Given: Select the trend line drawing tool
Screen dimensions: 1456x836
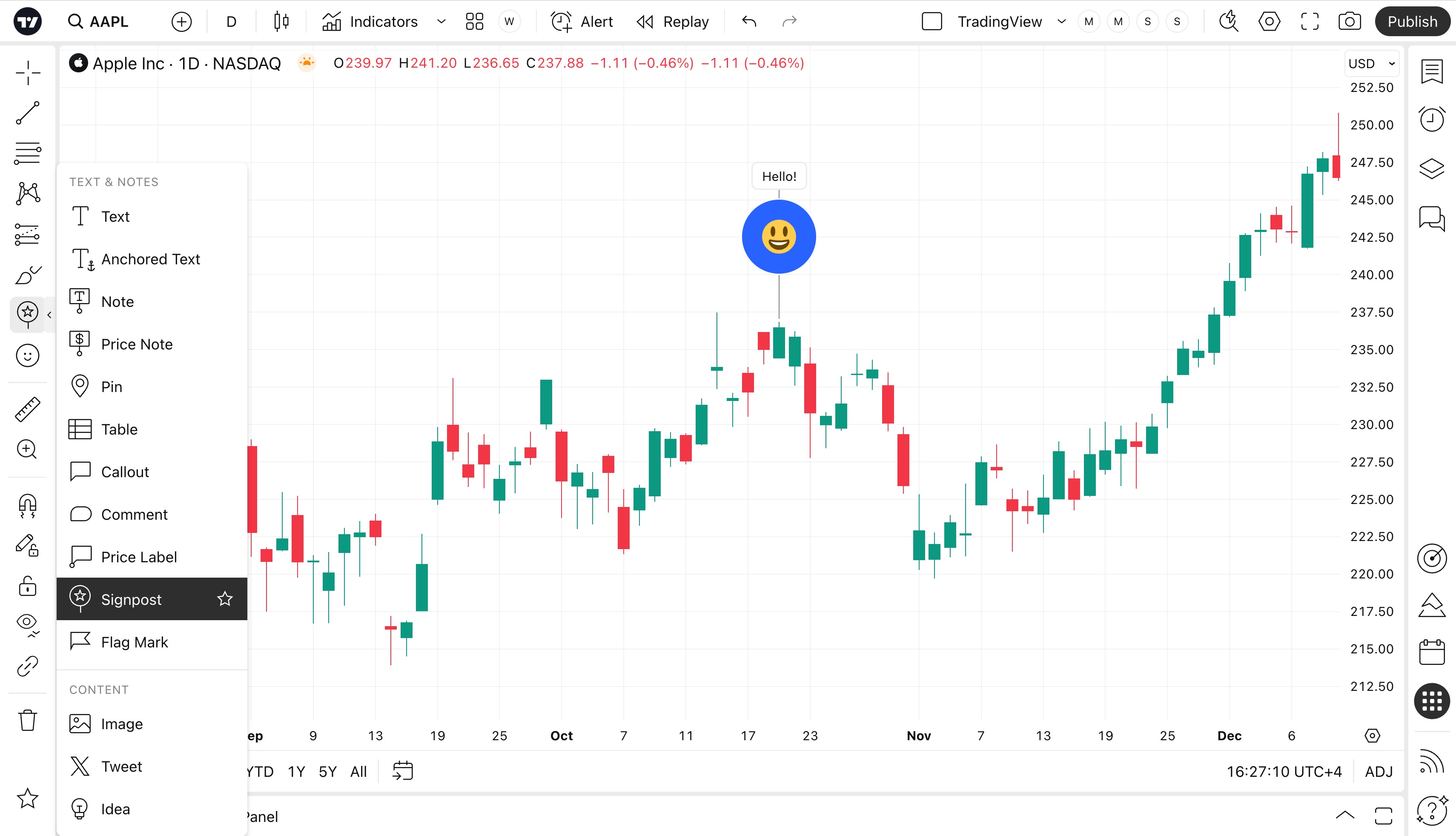Looking at the screenshot, I should click(x=28, y=113).
